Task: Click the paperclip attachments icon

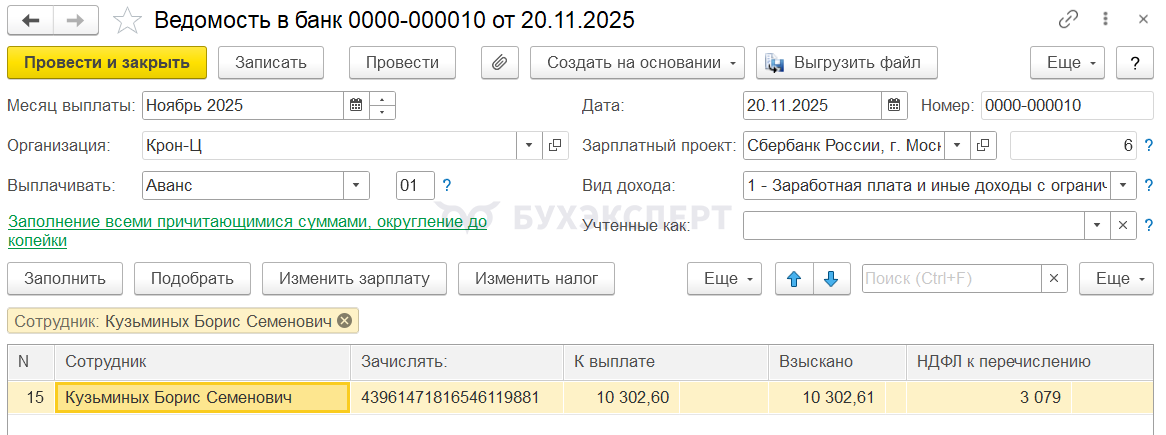Action: coord(499,62)
